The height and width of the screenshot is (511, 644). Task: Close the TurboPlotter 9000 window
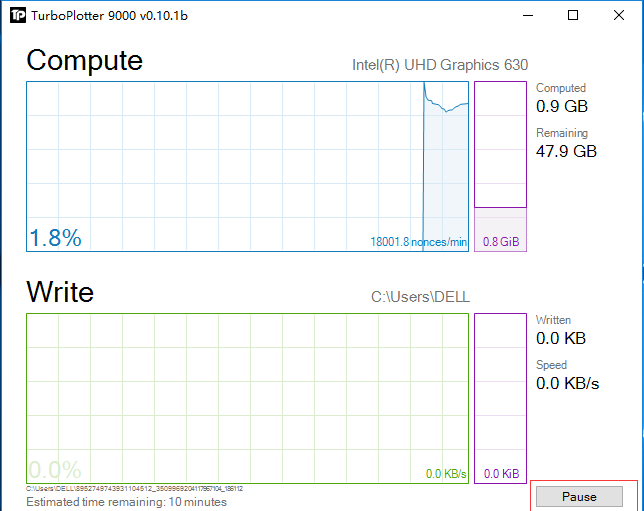click(619, 16)
